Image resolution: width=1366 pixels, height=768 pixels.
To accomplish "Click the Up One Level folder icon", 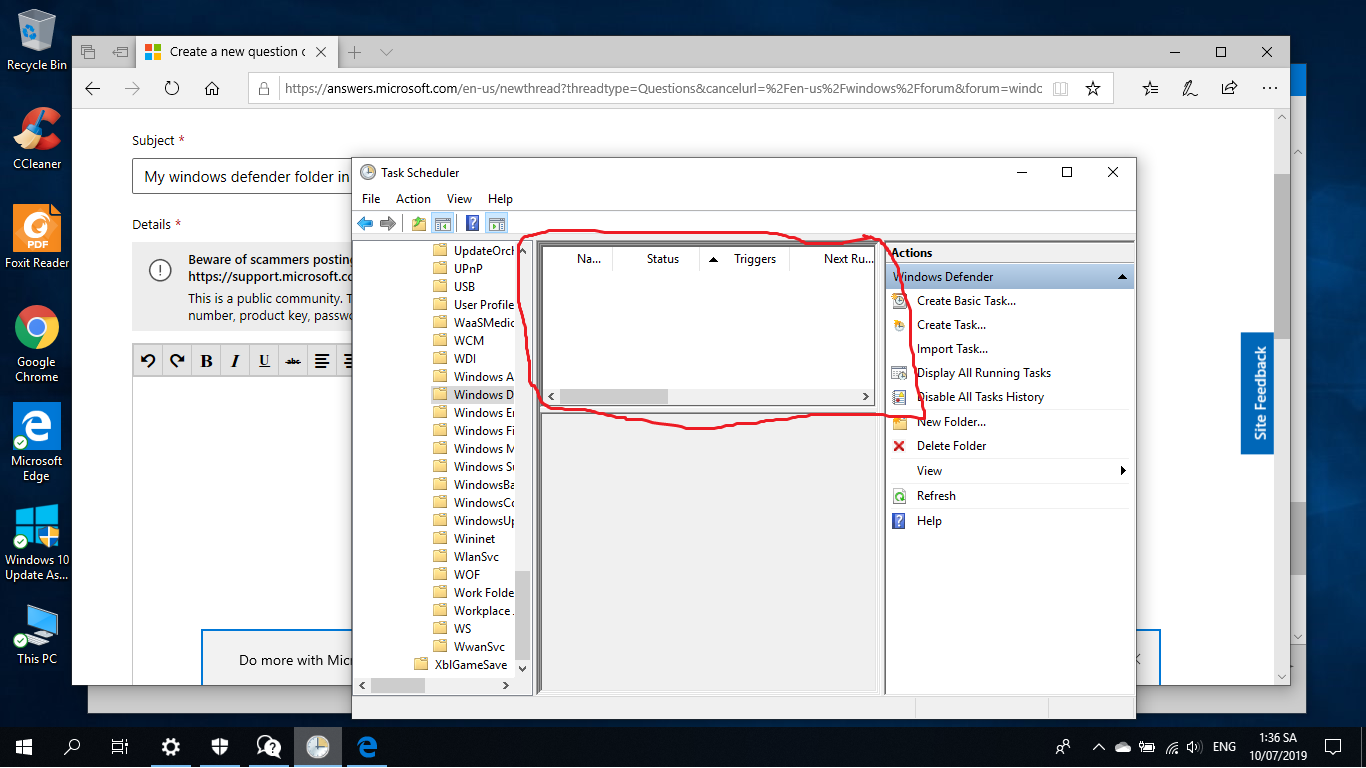I will coord(419,223).
